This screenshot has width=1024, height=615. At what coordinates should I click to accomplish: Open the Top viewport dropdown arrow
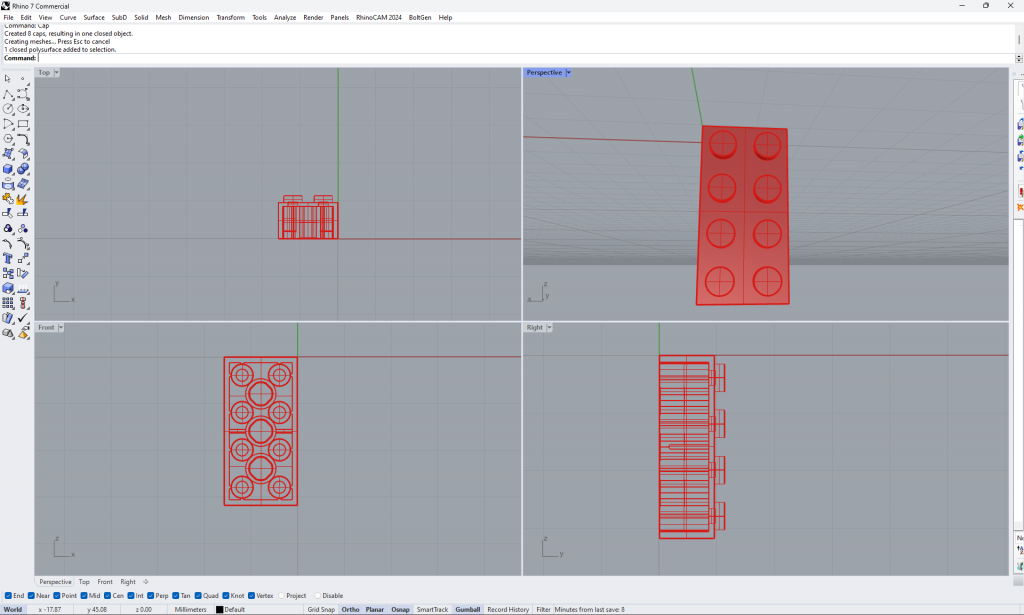57,73
